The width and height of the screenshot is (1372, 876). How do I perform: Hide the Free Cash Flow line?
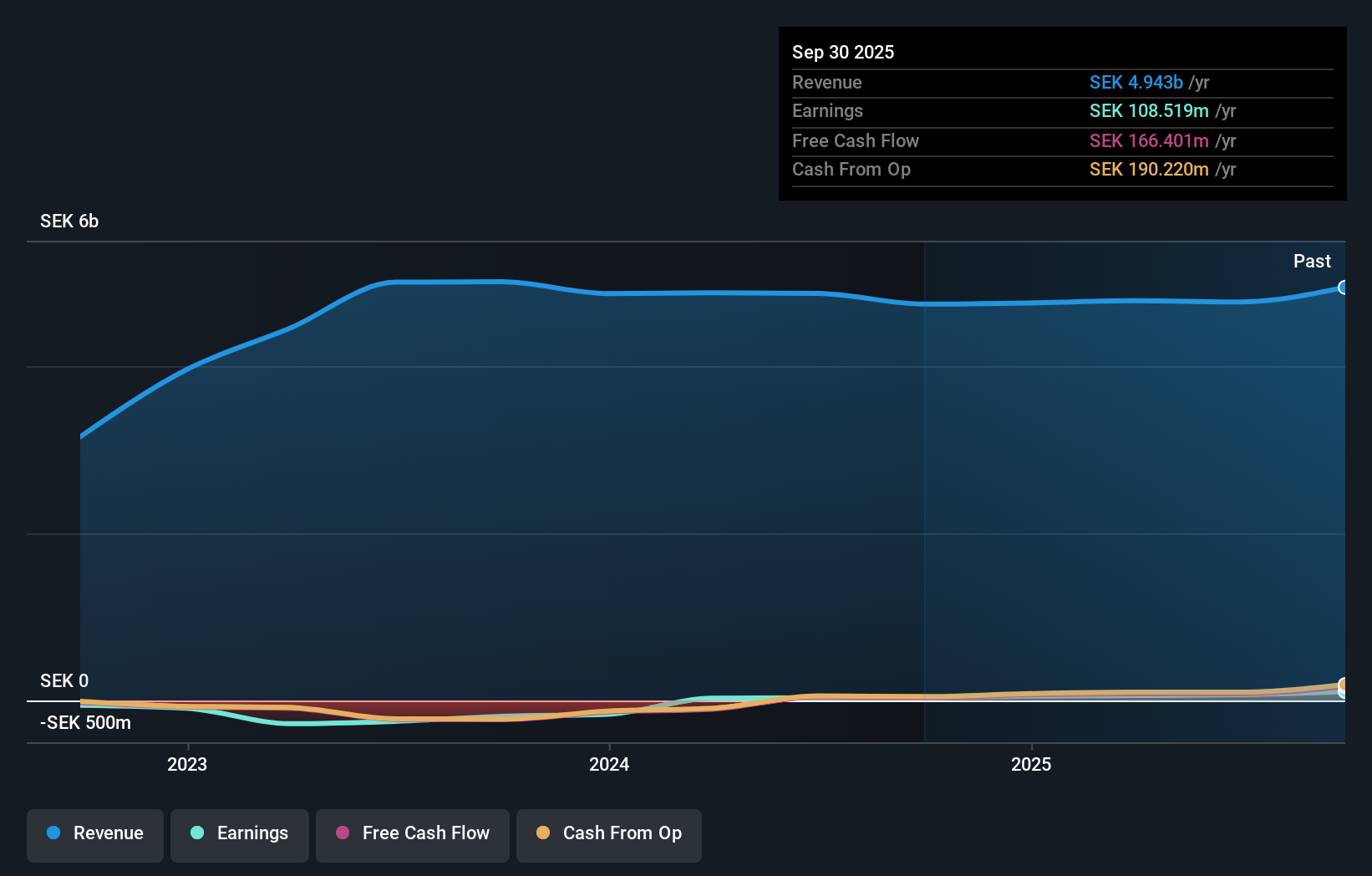click(412, 835)
